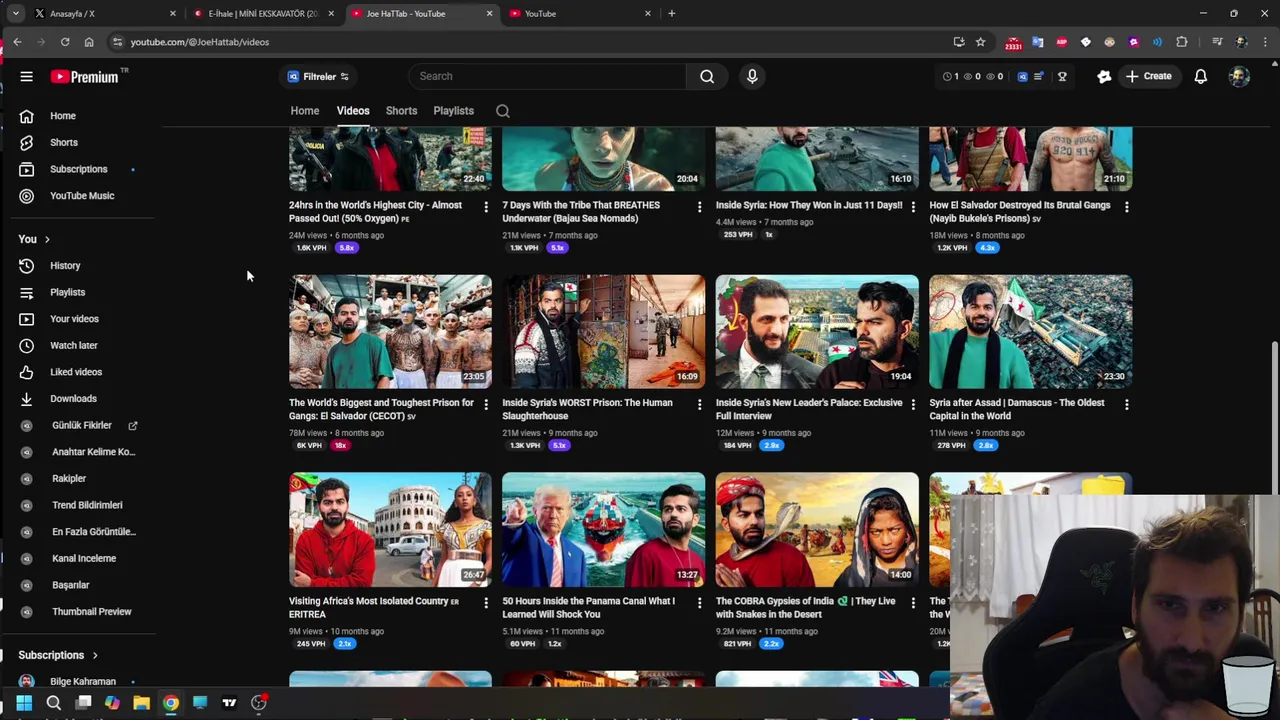1280x720 pixels.
Task: Open more actions for the Panama Canal video
Action: pyautogui.click(x=699, y=603)
